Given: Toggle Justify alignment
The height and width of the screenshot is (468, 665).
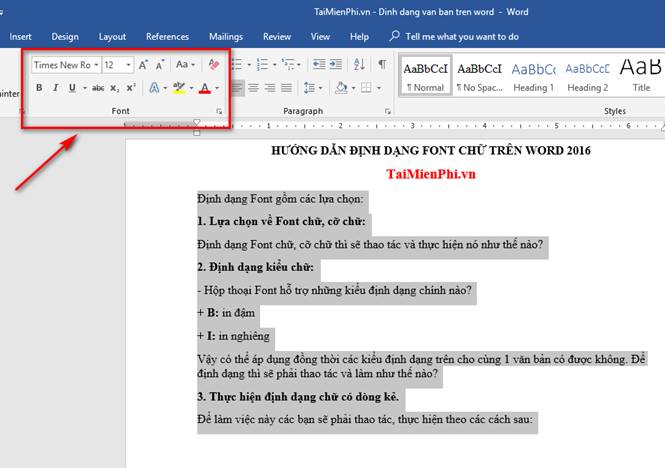Looking at the screenshot, I should (x=287, y=88).
